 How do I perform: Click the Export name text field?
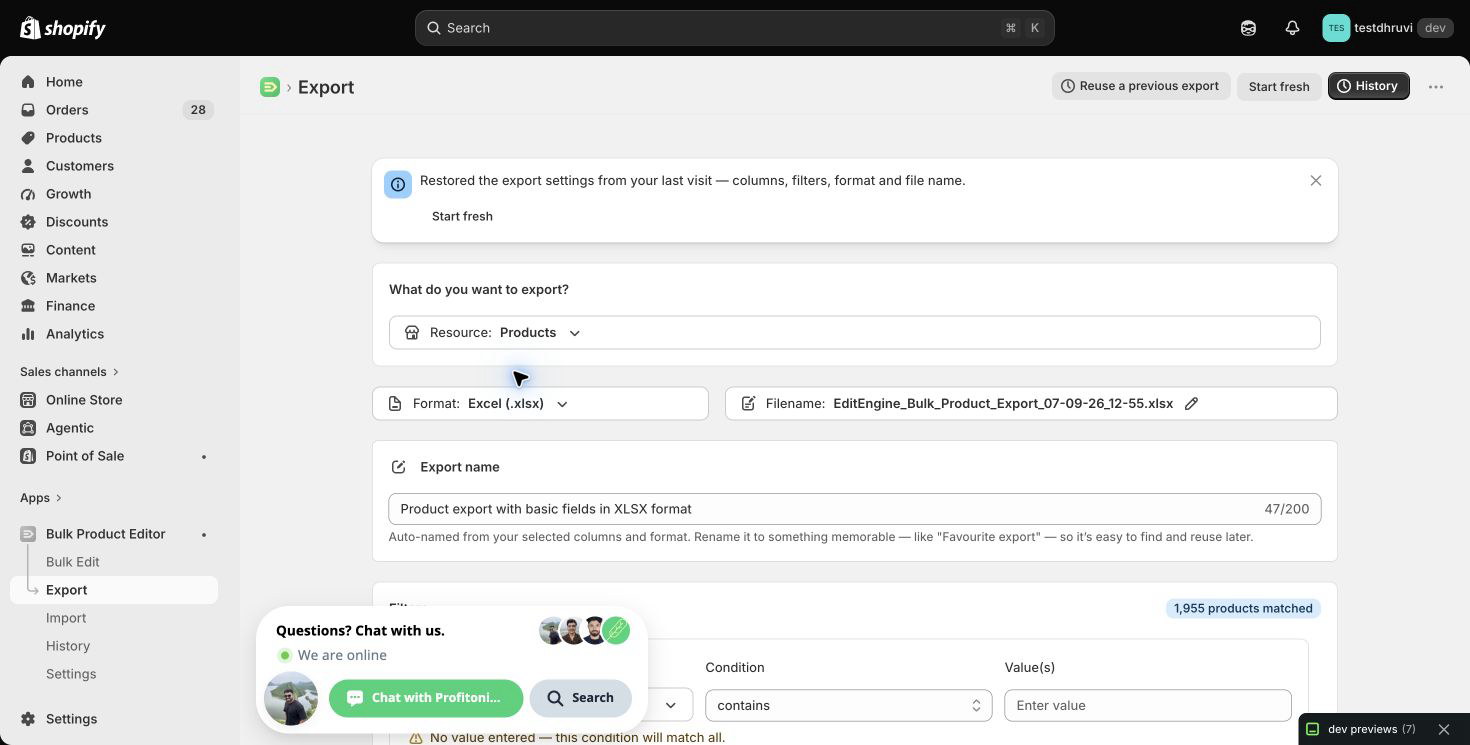(854, 509)
